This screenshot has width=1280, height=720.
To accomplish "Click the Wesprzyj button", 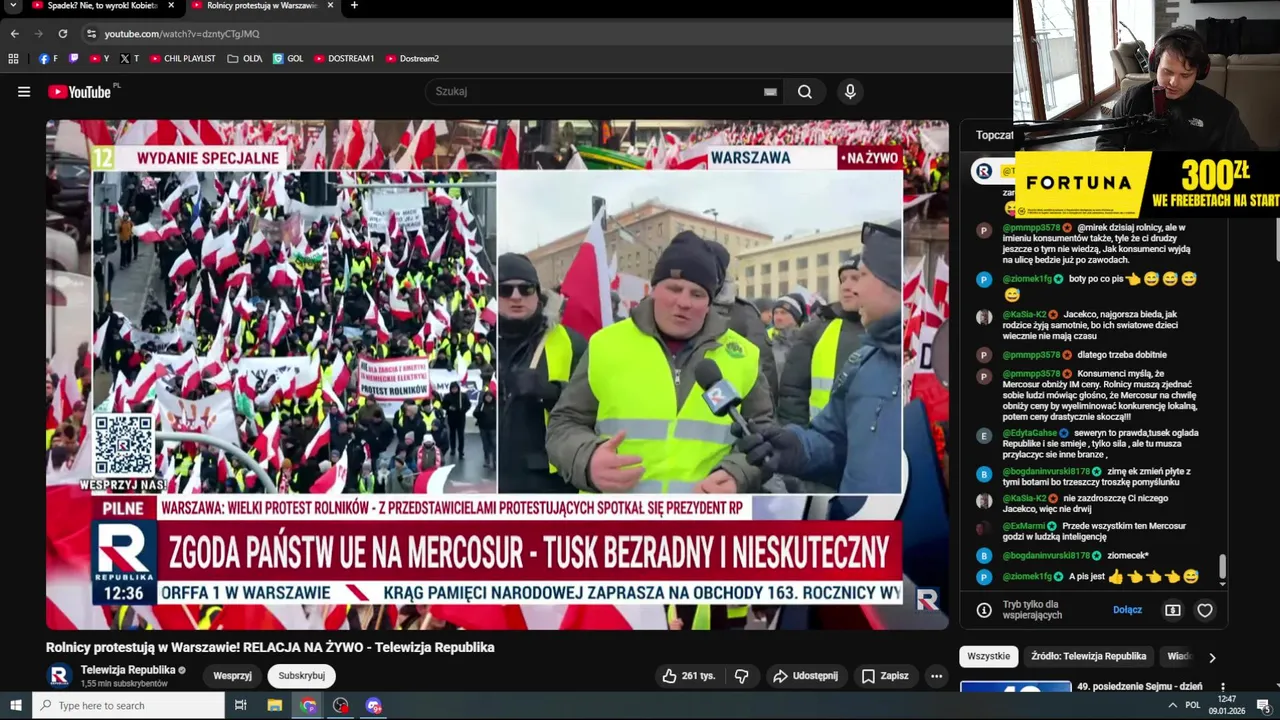I will pyautogui.click(x=232, y=676).
